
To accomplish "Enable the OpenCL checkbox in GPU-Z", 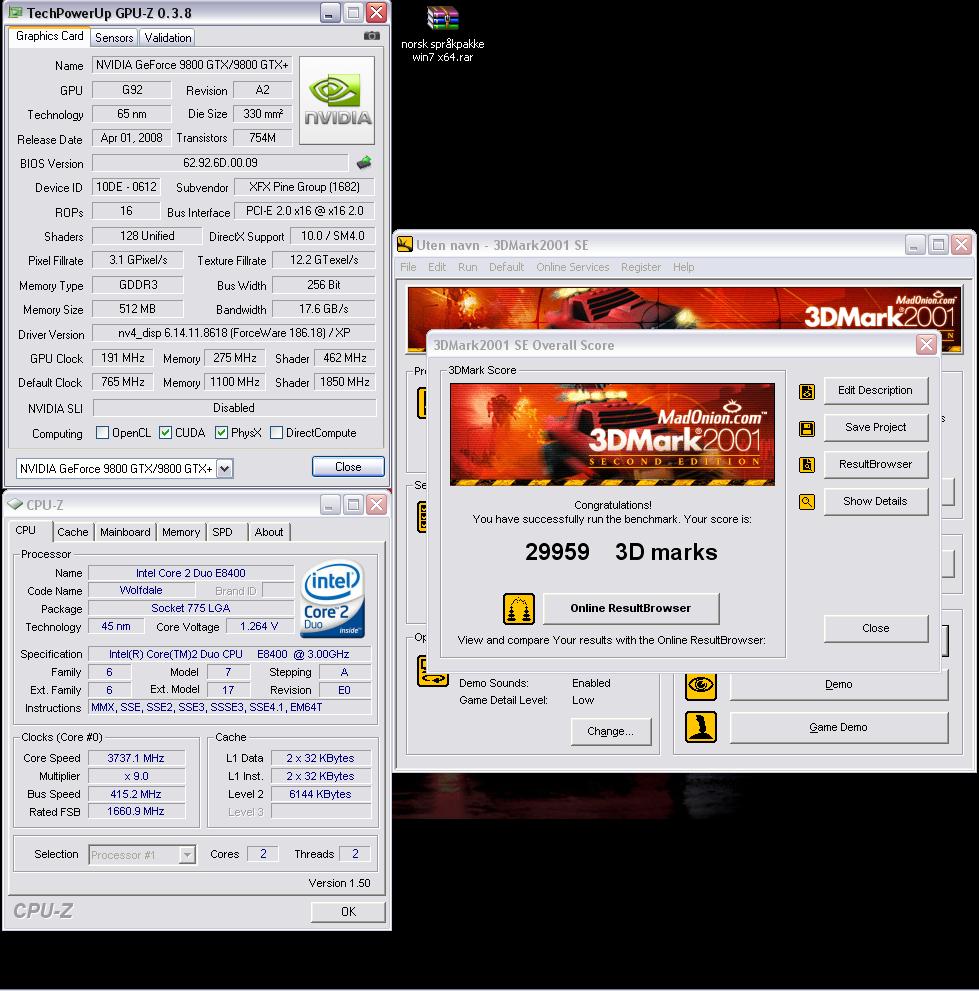I will point(102,433).
